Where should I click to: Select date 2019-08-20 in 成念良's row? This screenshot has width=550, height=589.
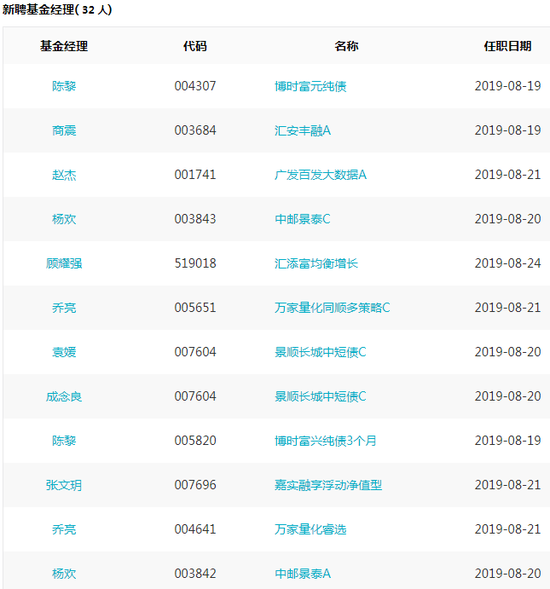point(508,396)
